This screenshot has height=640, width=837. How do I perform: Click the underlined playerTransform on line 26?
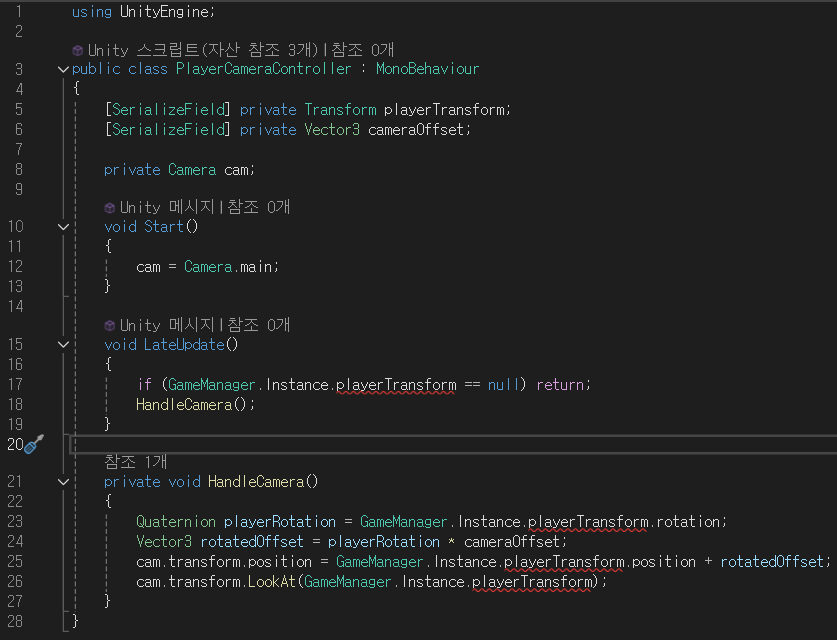tap(532, 581)
